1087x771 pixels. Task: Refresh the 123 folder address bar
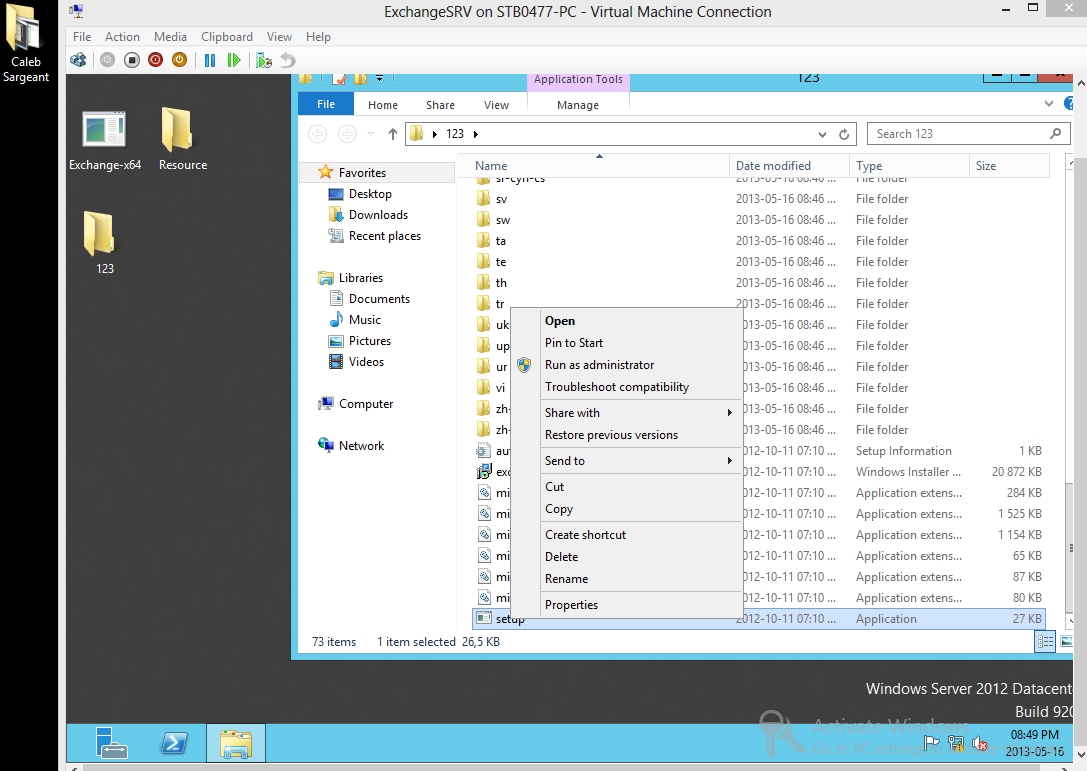click(844, 135)
